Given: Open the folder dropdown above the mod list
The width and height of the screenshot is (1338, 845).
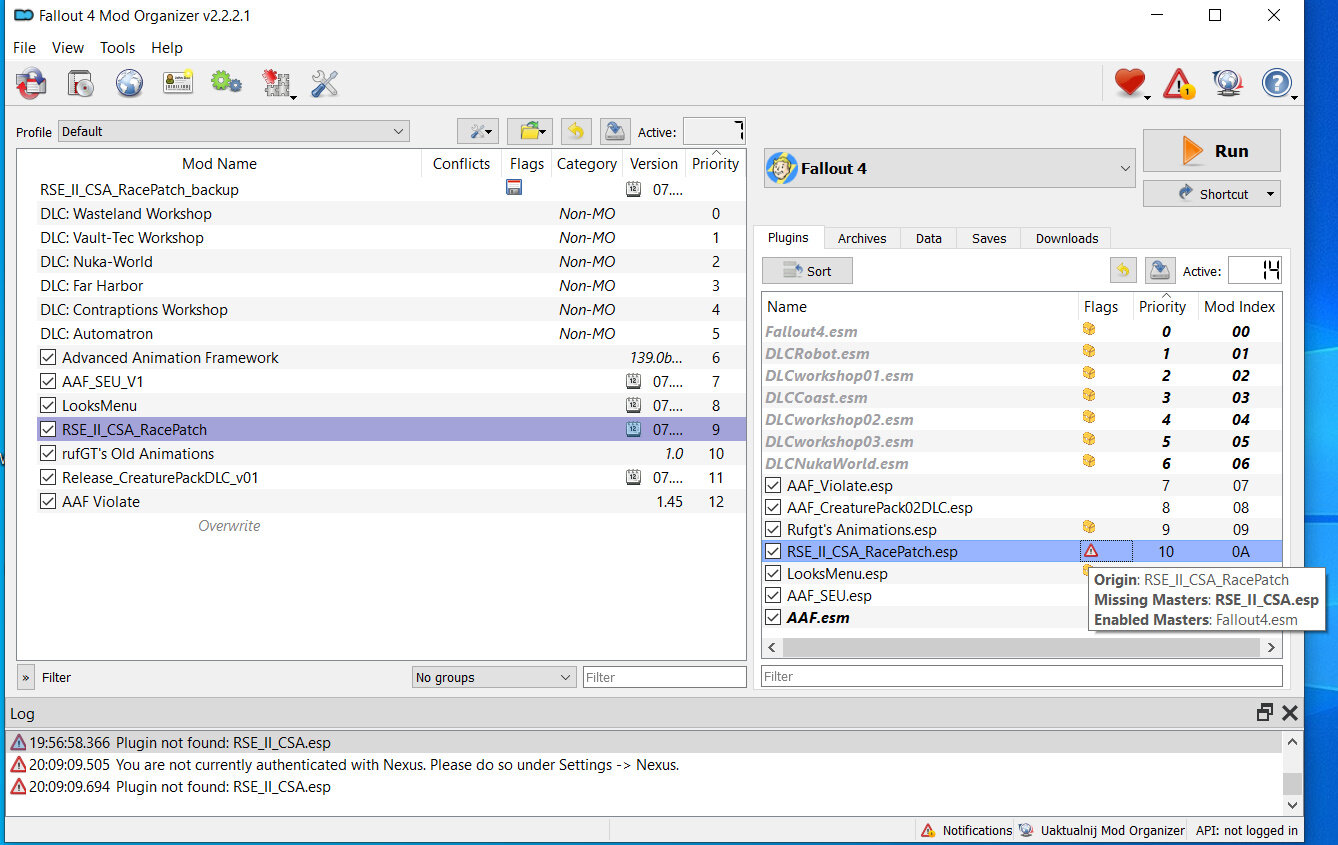Looking at the screenshot, I should [530, 131].
